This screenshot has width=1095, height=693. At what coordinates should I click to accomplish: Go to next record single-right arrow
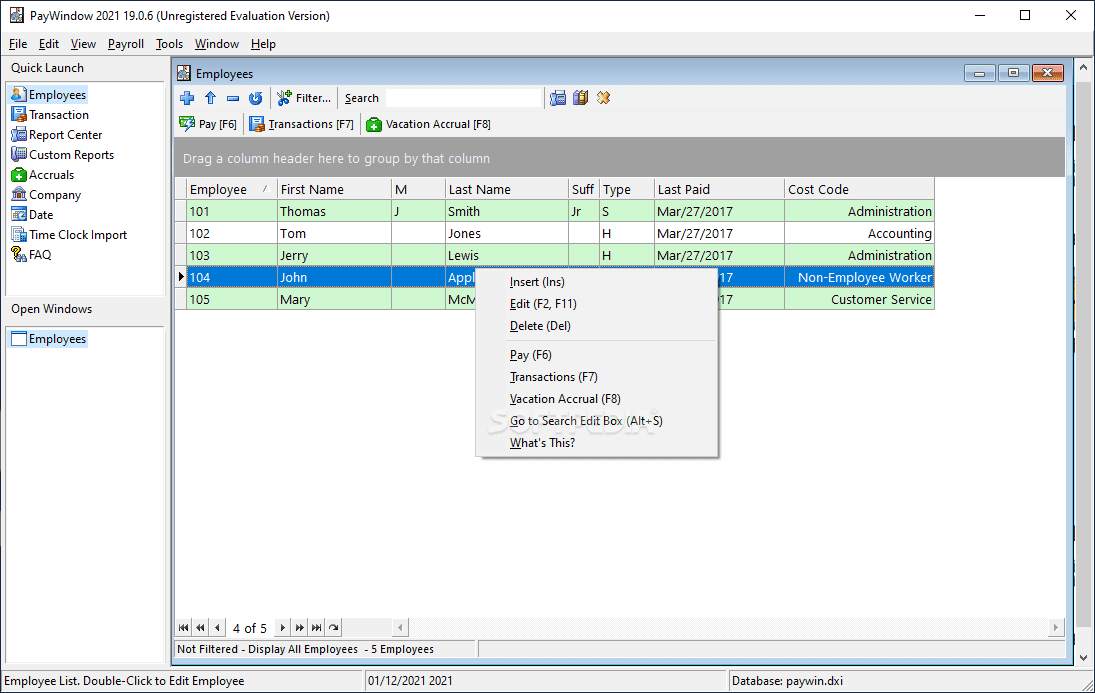coord(283,627)
